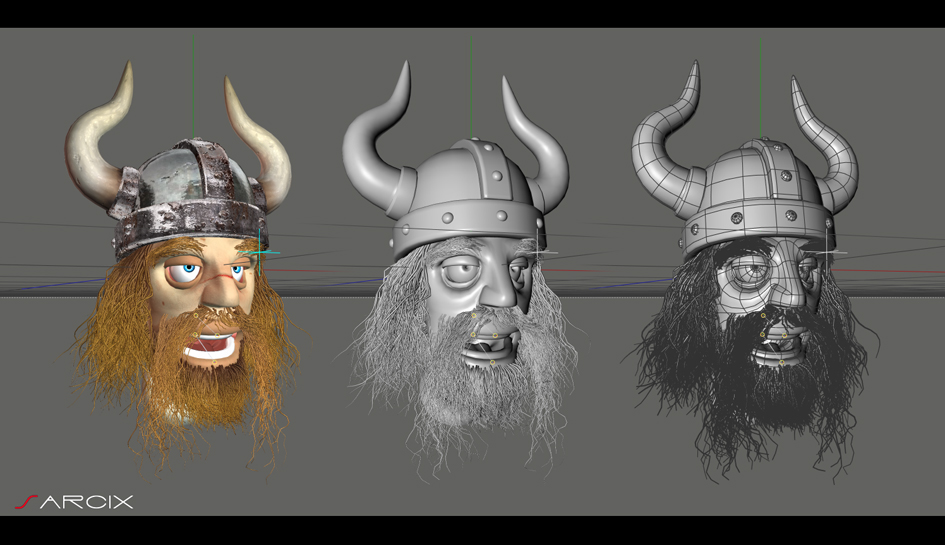Image resolution: width=945 pixels, height=545 pixels.
Task: Pick yellow joint marker under wireframe viking's nose
Action: [763, 315]
